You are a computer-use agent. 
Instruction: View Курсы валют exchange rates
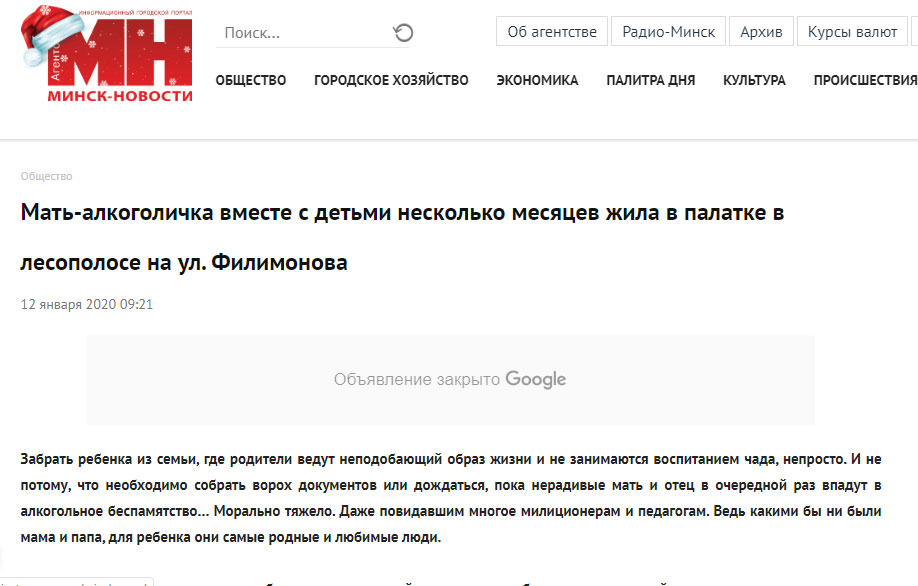(x=852, y=31)
